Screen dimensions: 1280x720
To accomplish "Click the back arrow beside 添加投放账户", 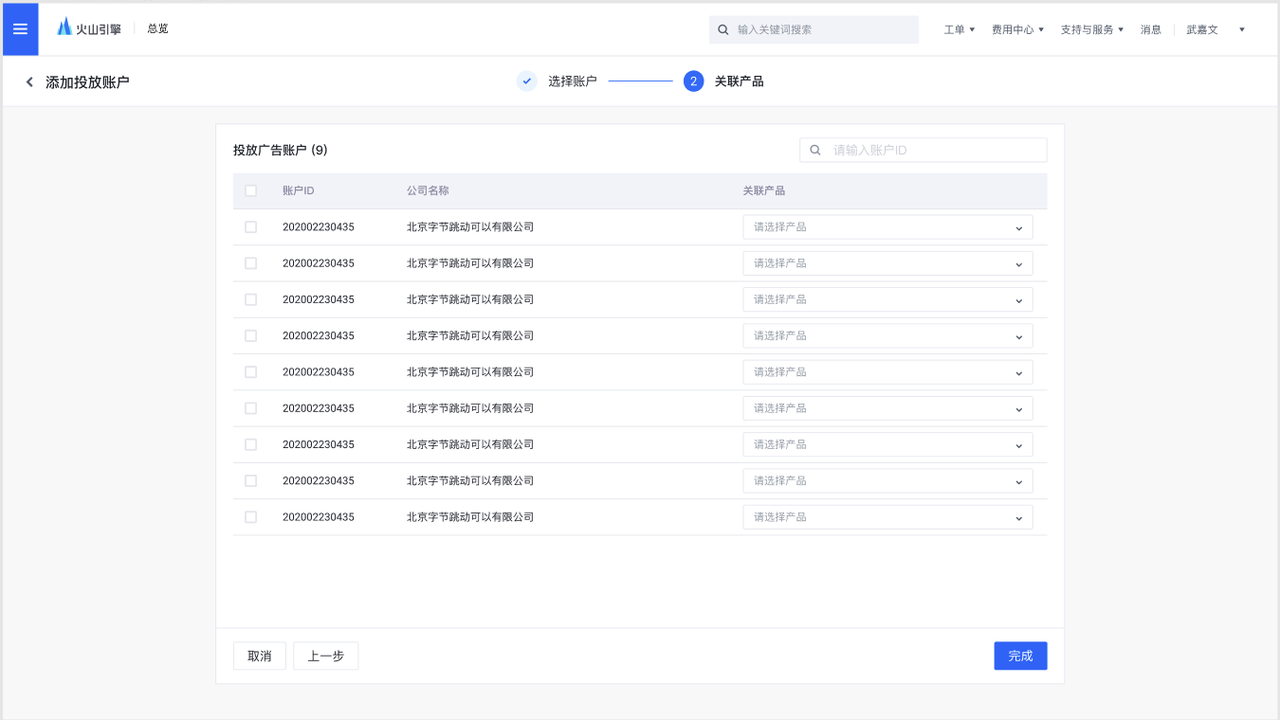I will pyautogui.click(x=29, y=82).
